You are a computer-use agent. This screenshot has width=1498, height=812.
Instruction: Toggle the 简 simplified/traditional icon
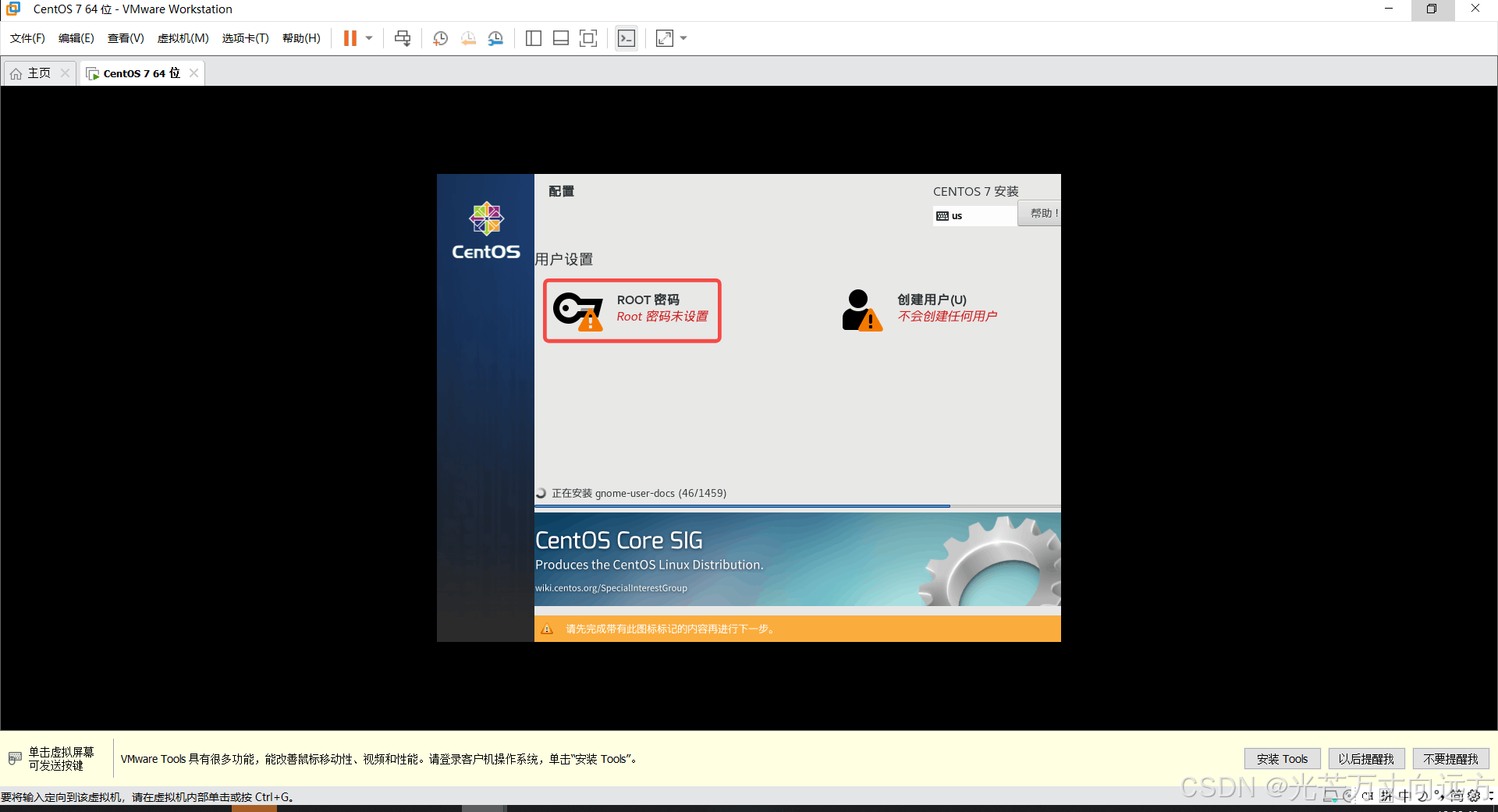1456,796
